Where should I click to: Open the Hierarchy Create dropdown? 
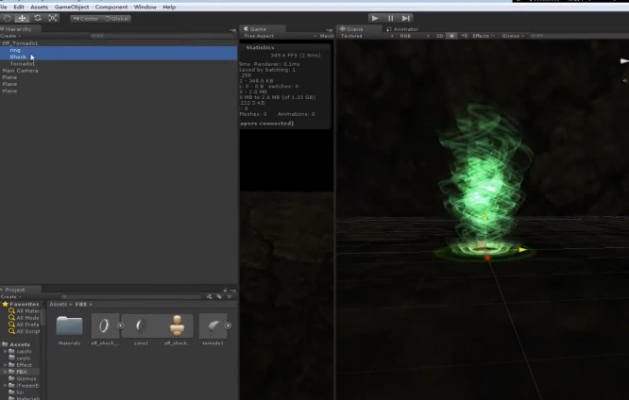11,36
